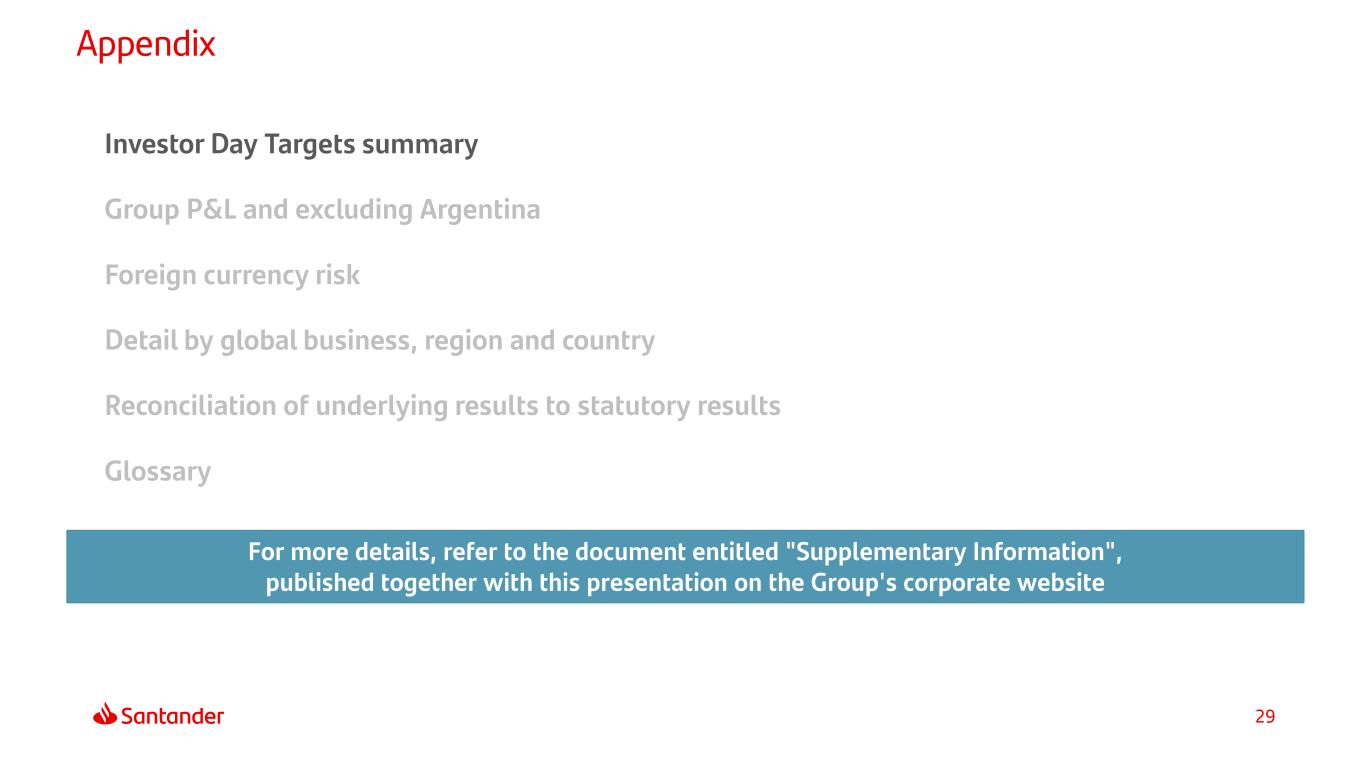Click the Santander flame logo icon
The height and width of the screenshot is (768, 1365).
(106, 714)
